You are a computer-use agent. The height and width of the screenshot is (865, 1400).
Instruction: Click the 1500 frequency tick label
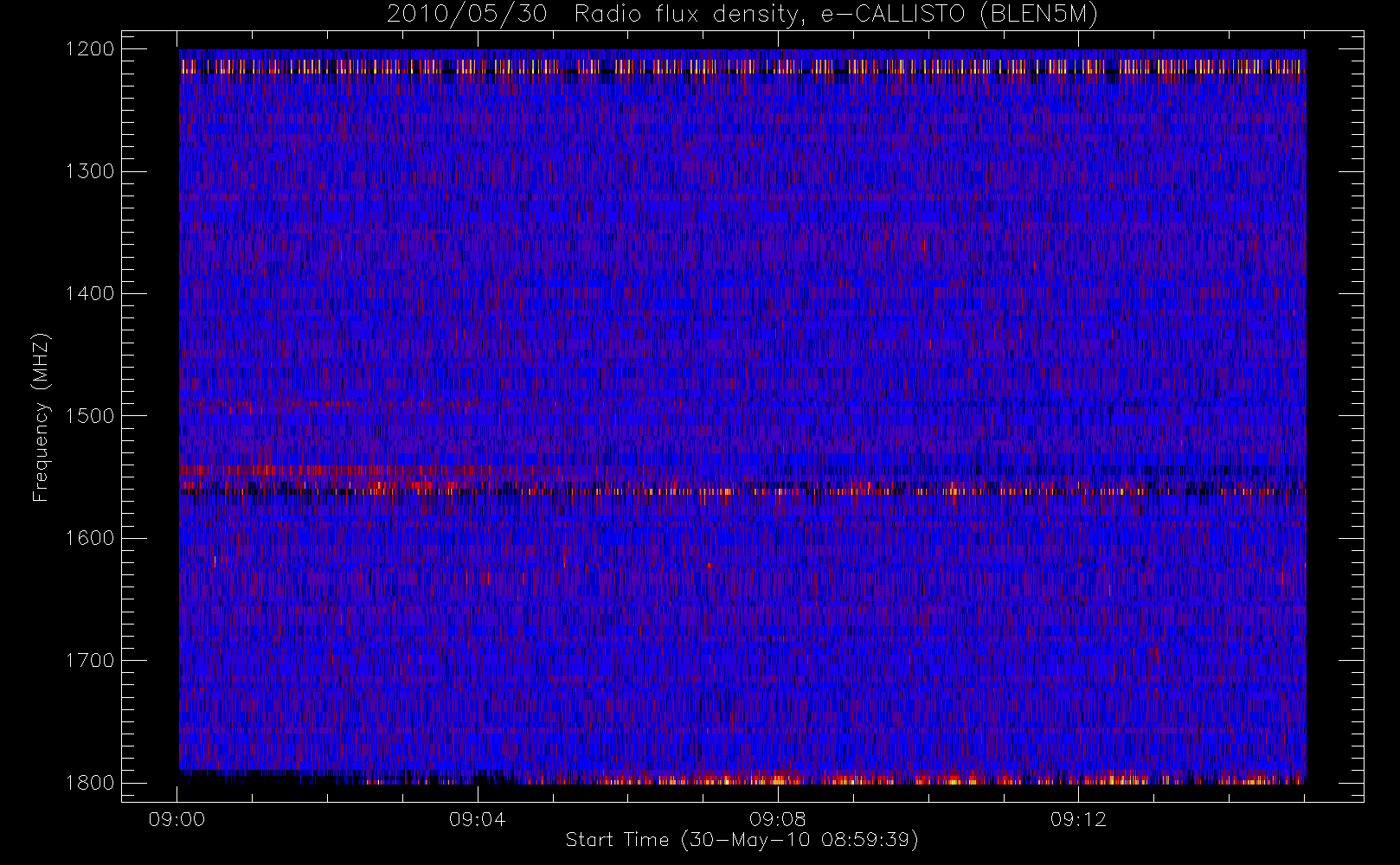click(90, 416)
